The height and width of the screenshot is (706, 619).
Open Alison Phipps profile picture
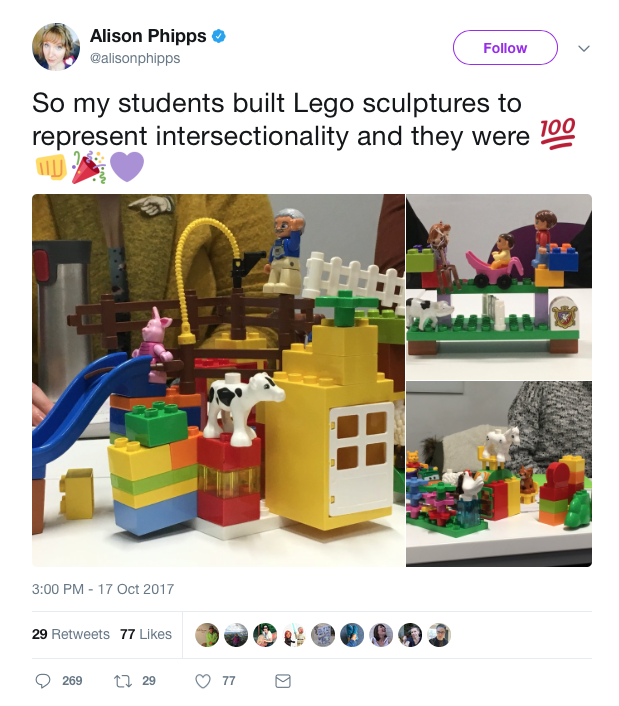click(x=56, y=47)
